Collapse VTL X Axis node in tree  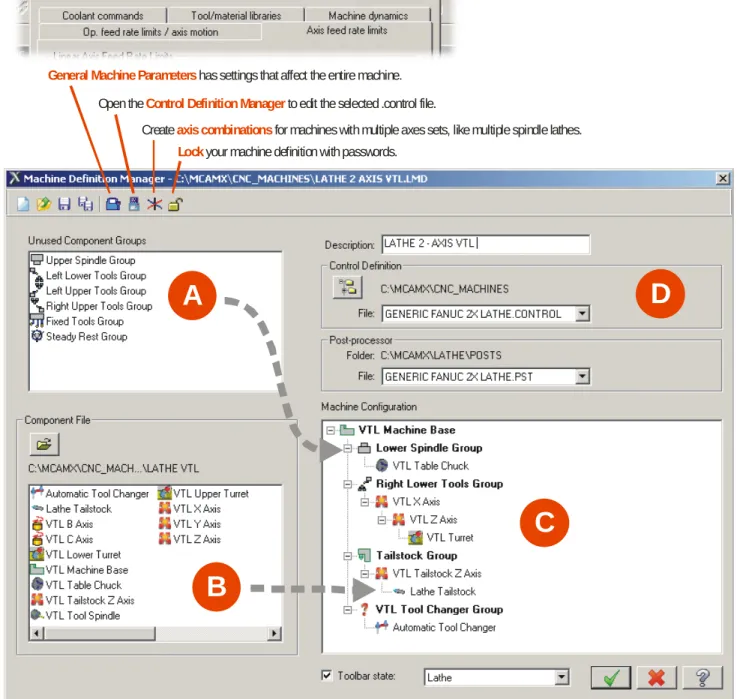coord(365,502)
